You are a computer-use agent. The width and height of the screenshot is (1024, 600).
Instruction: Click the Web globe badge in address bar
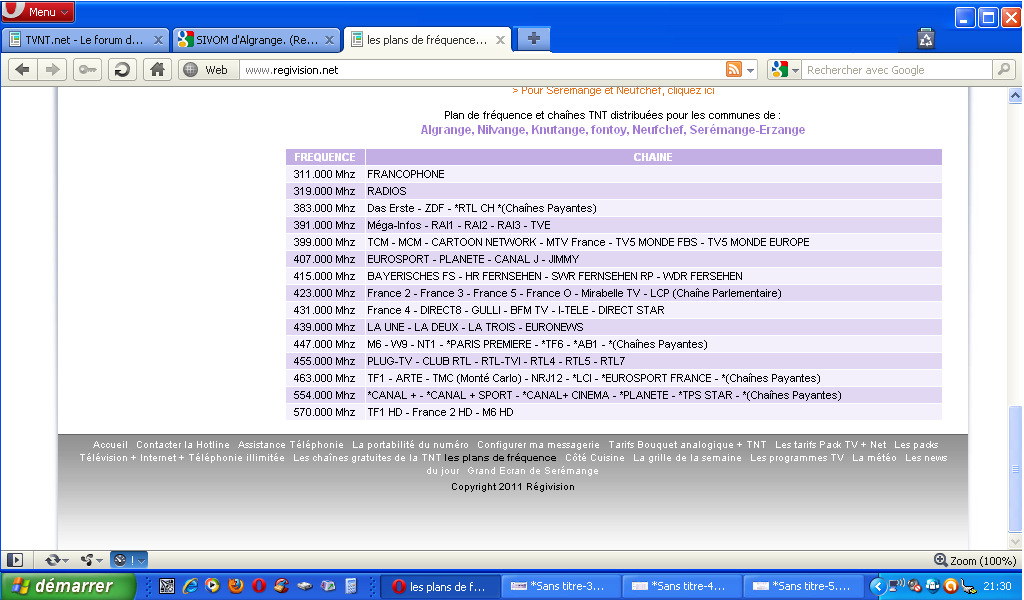207,70
